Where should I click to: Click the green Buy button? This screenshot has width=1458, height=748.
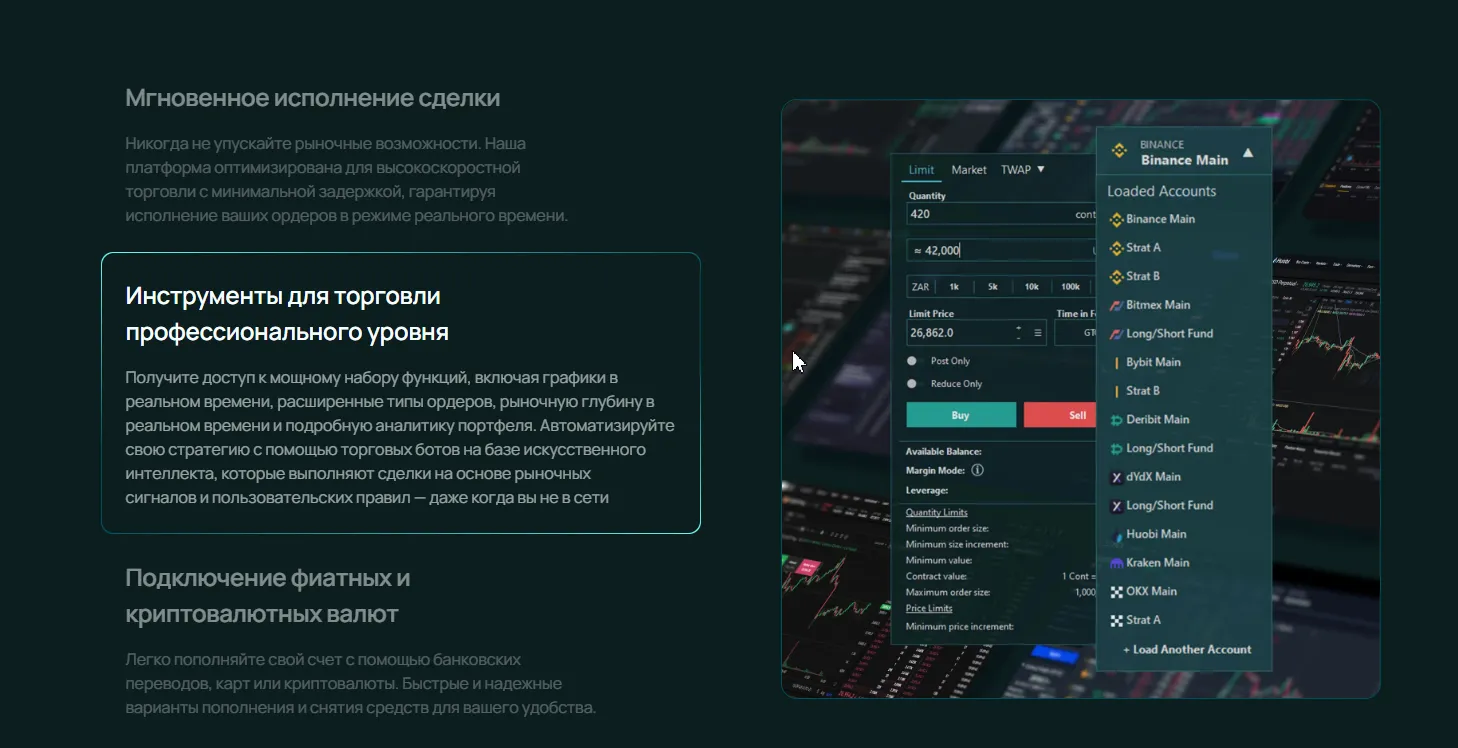coord(961,415)
